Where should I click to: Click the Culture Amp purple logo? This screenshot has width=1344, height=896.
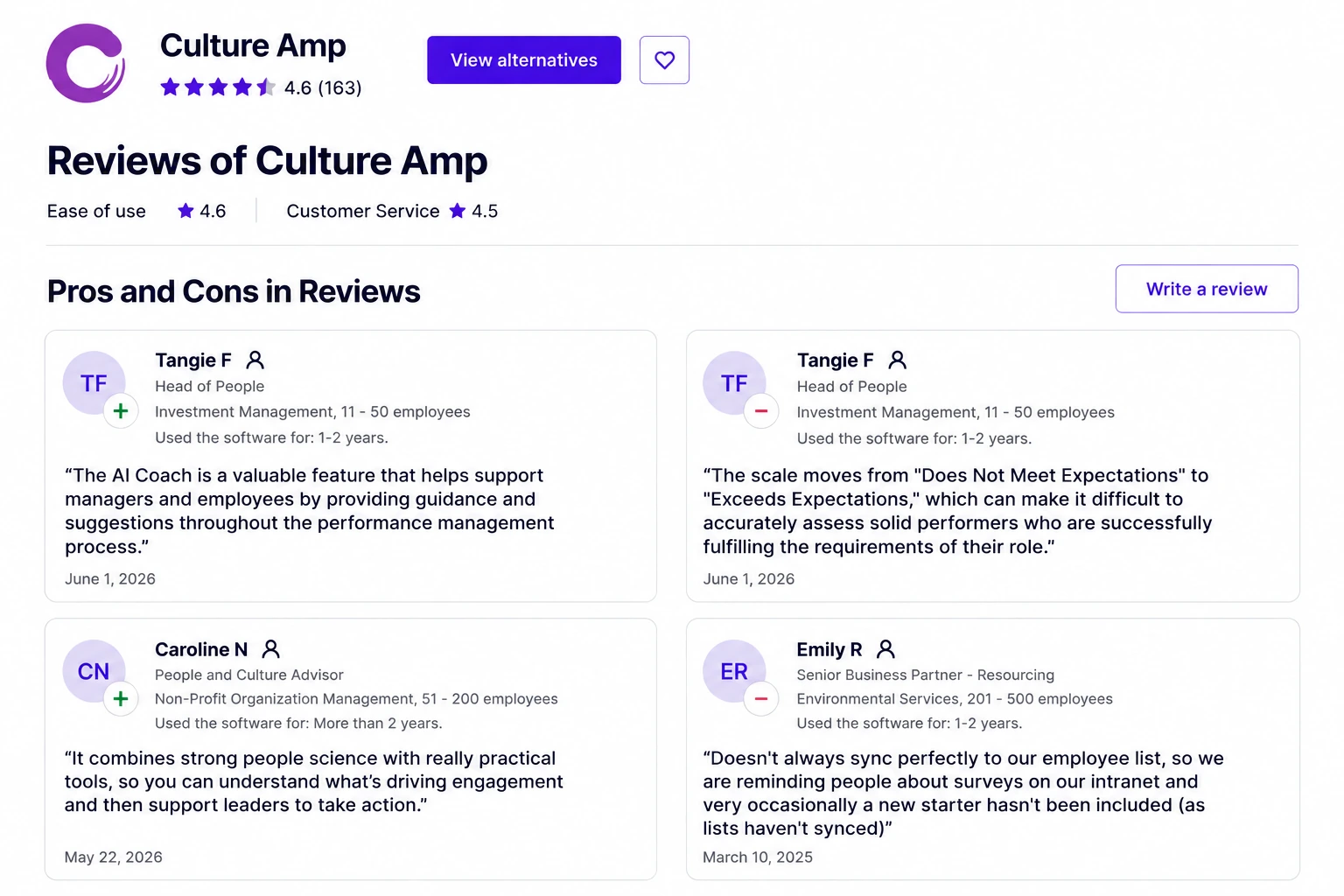click(x=86, y=63)
